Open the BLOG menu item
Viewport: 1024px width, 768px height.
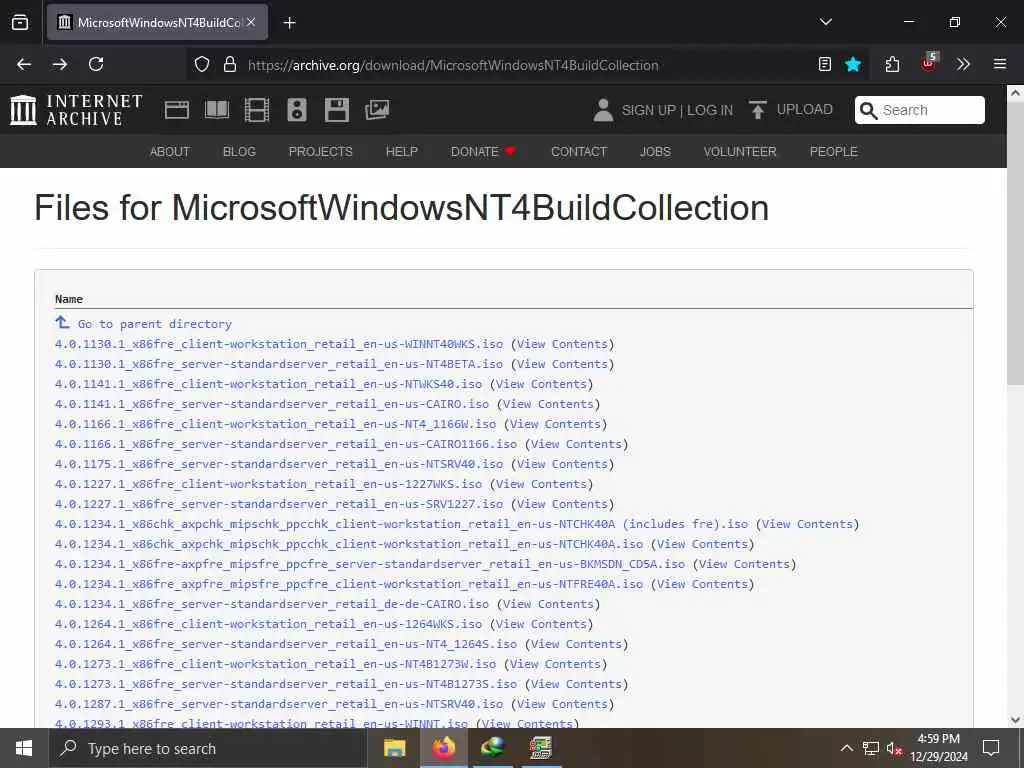point(239,152)
